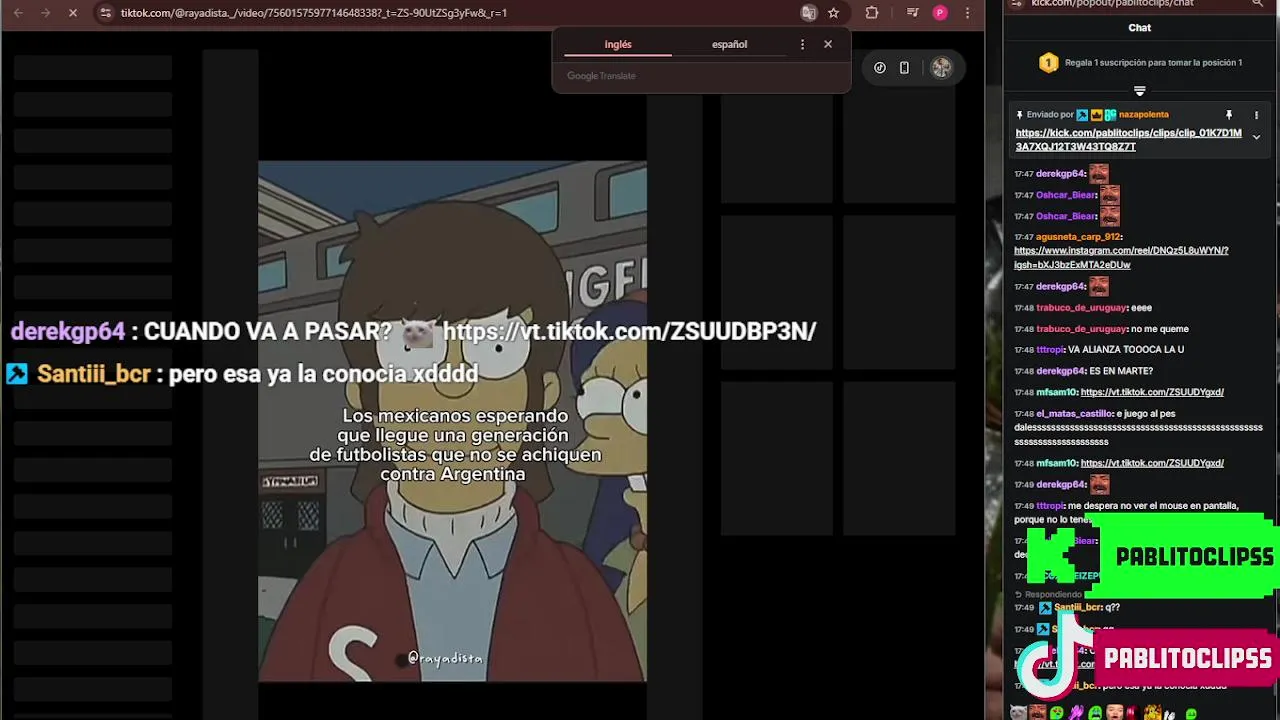
Task: Collapse the gift leaderboard with the arrow handle
Action: pos(1139,91)
